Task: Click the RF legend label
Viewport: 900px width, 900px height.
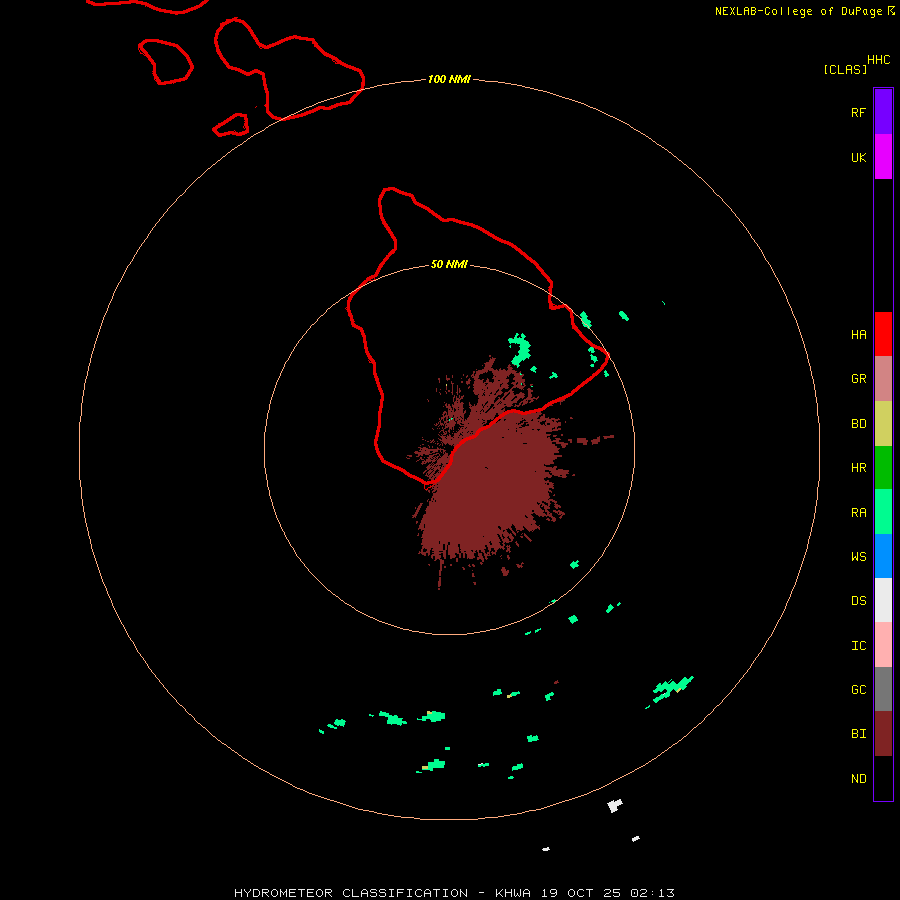Action: (x=858, y=112)
